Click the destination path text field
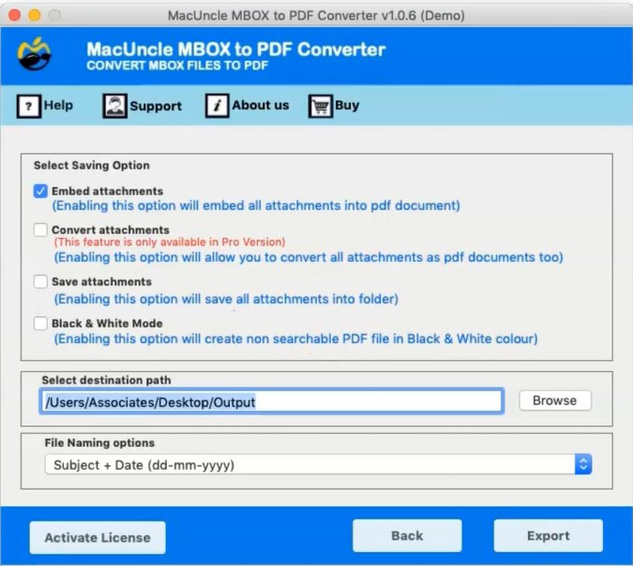The height and width of the screenshot is (566, 633). tap(271, 401)
